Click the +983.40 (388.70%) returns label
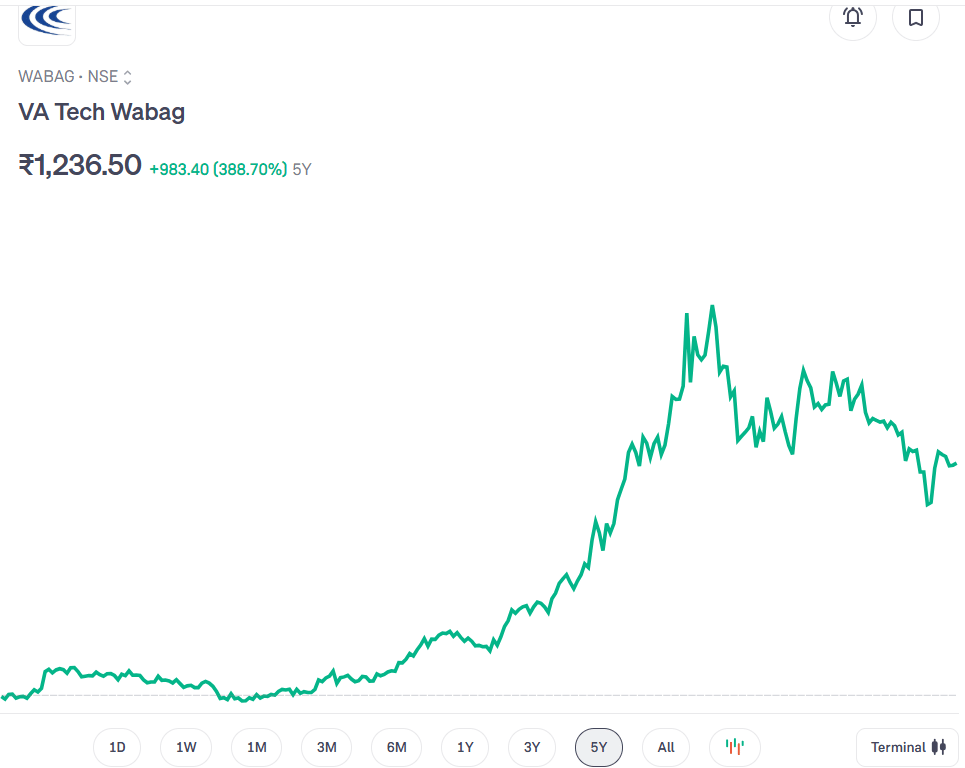965x768 pixels. (x=218, y=169)
